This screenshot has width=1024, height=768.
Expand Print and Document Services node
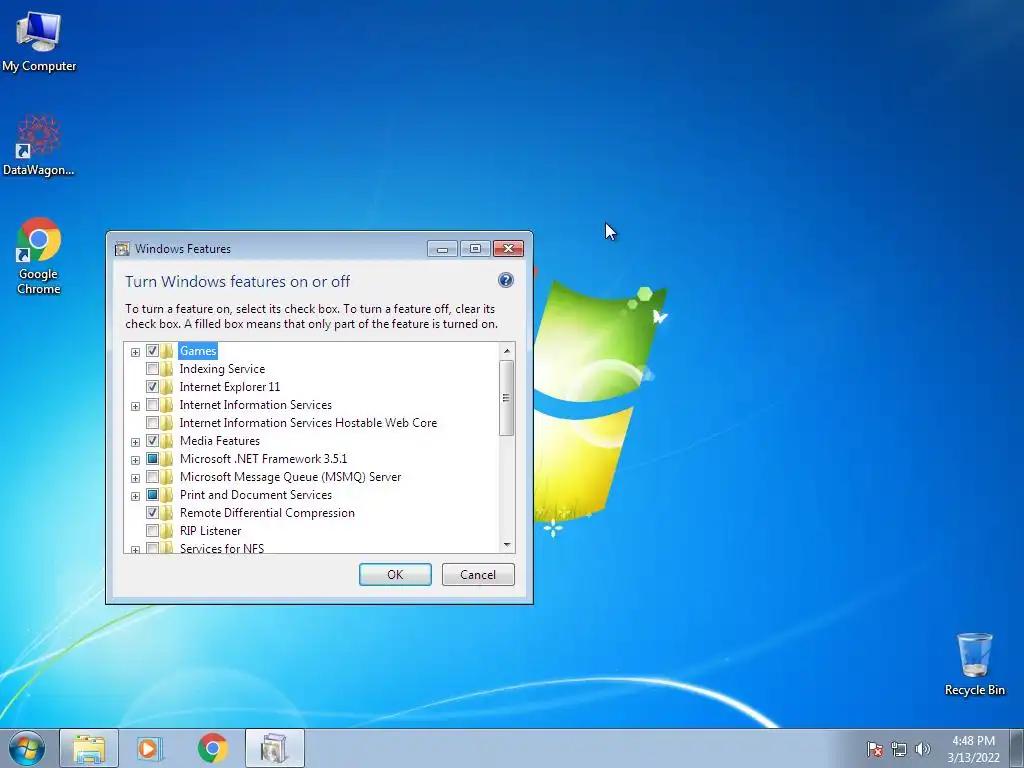click(x=135, y=496)
